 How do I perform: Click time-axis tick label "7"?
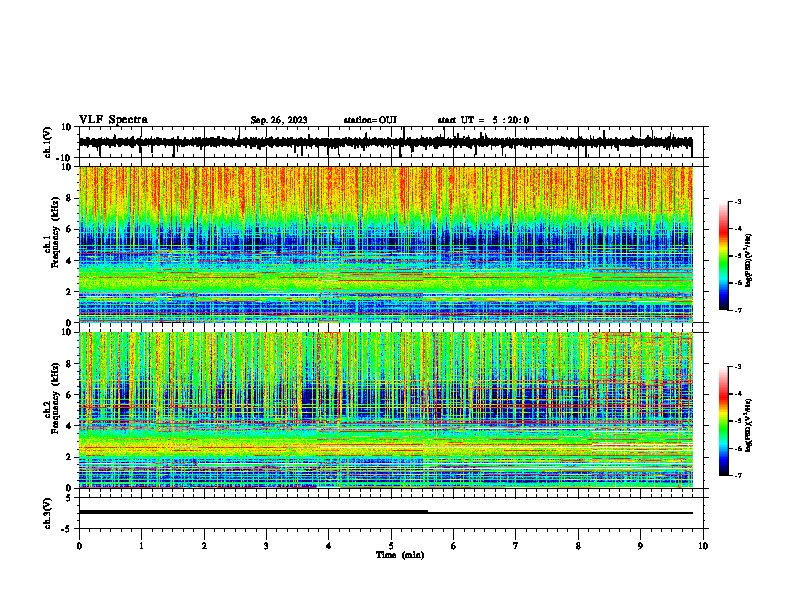[x=516, y=546]
